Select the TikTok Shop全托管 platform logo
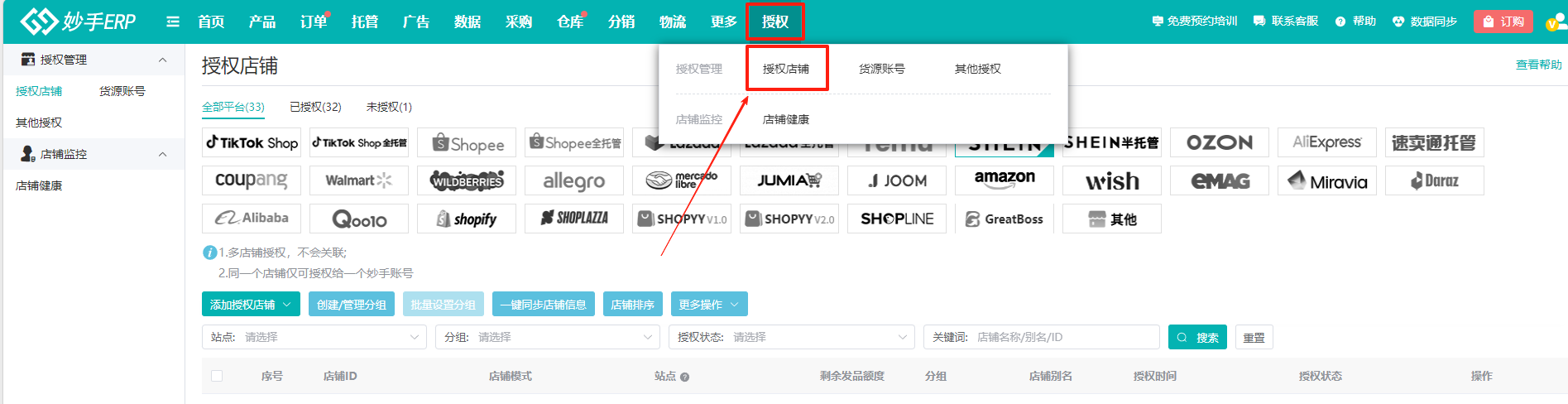 tap(359, 142)
